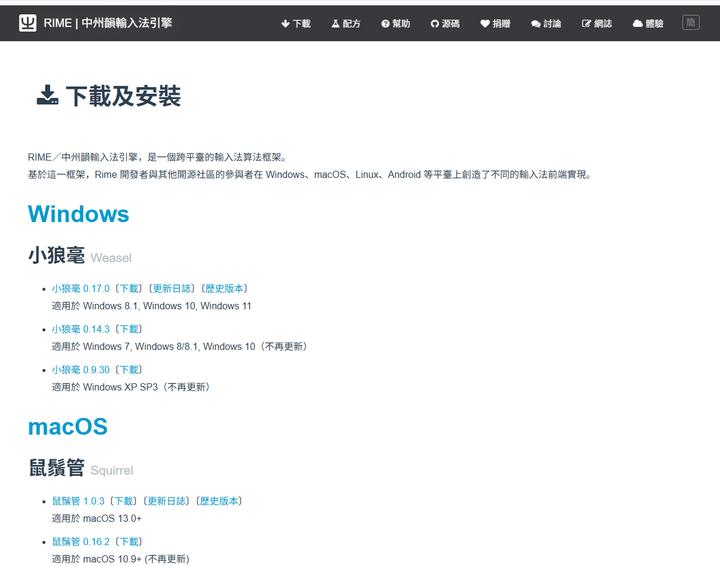The image size is (720, 566).
Task: Open 幫助 nav item with the question mark icon
Action: point(396,23)
